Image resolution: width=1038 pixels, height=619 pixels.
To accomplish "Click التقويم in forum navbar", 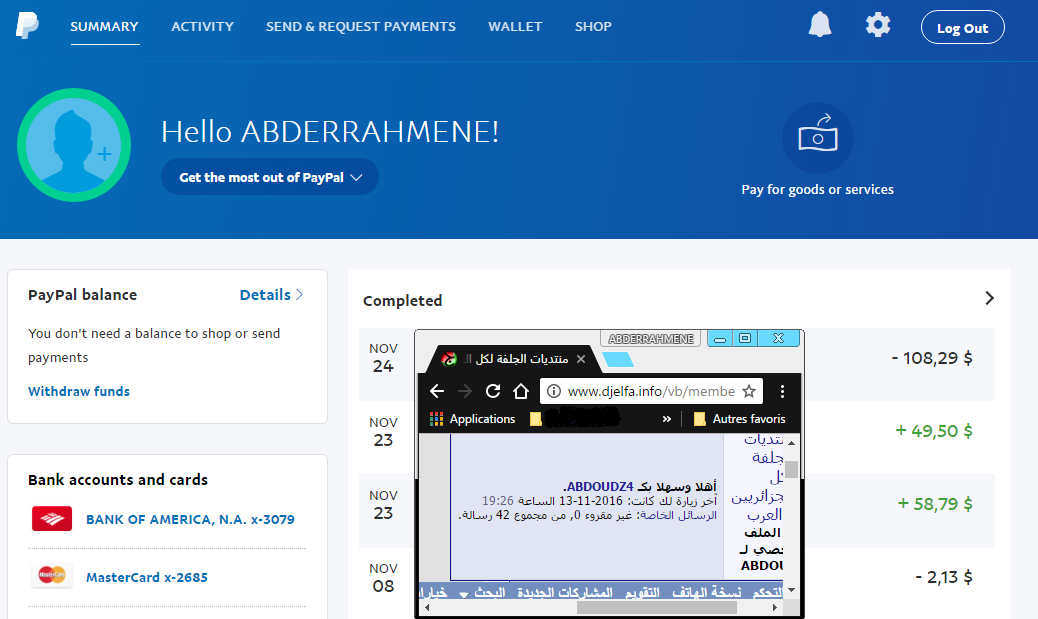I will pyautogui.click(x=642, y=593).
